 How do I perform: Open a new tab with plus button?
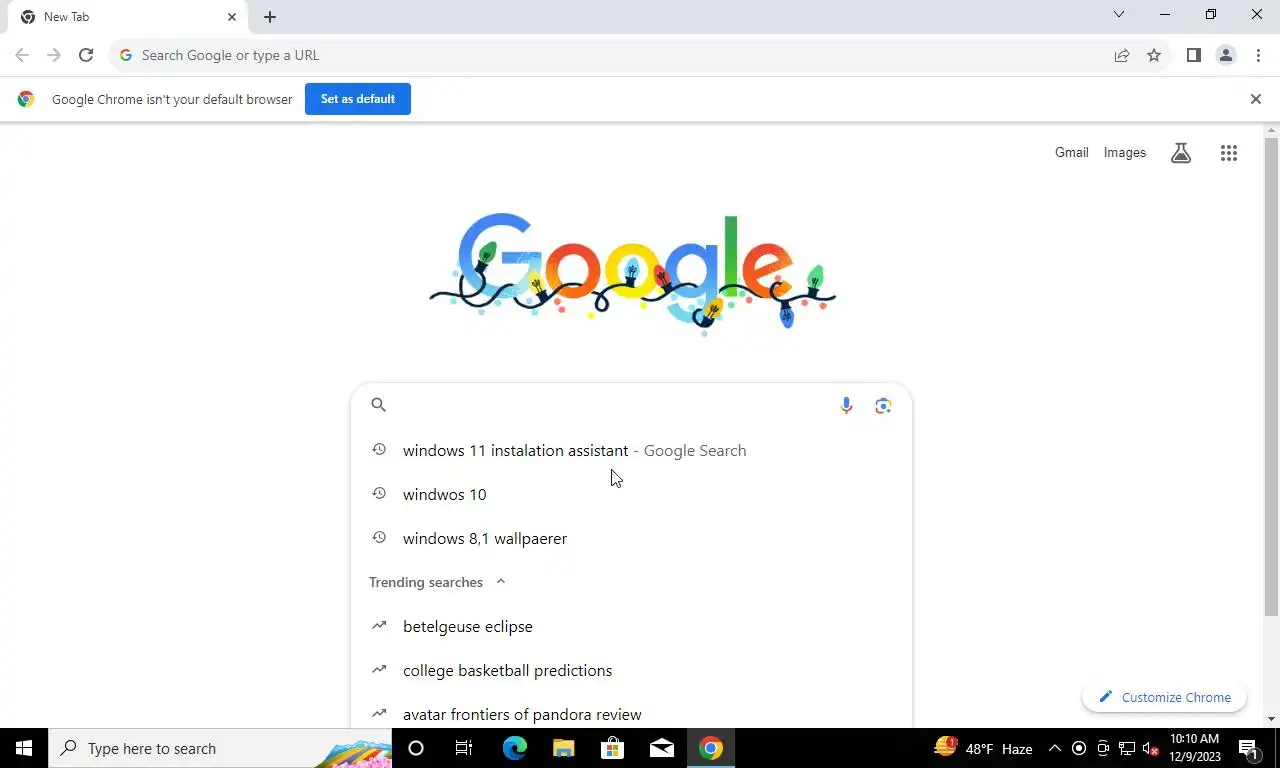pyautogui.click(x=270, y=17)
